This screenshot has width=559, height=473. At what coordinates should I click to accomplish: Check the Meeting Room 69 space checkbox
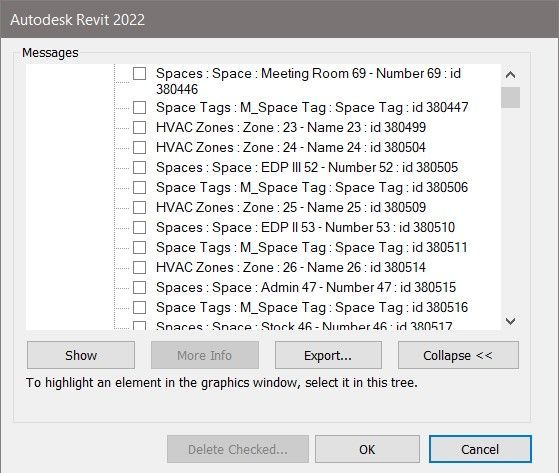coord(139,74)
